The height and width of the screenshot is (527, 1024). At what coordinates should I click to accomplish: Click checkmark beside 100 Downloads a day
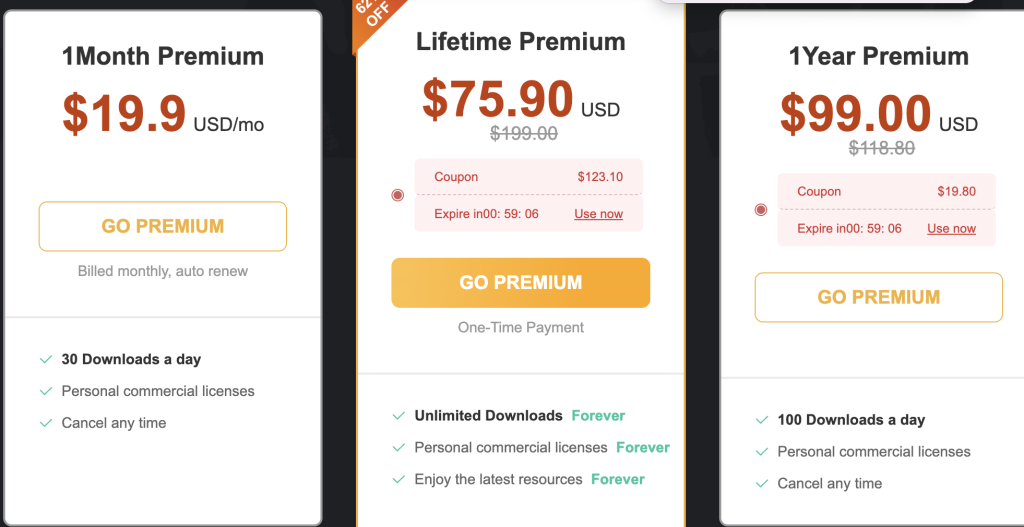(x=761, y=420)
